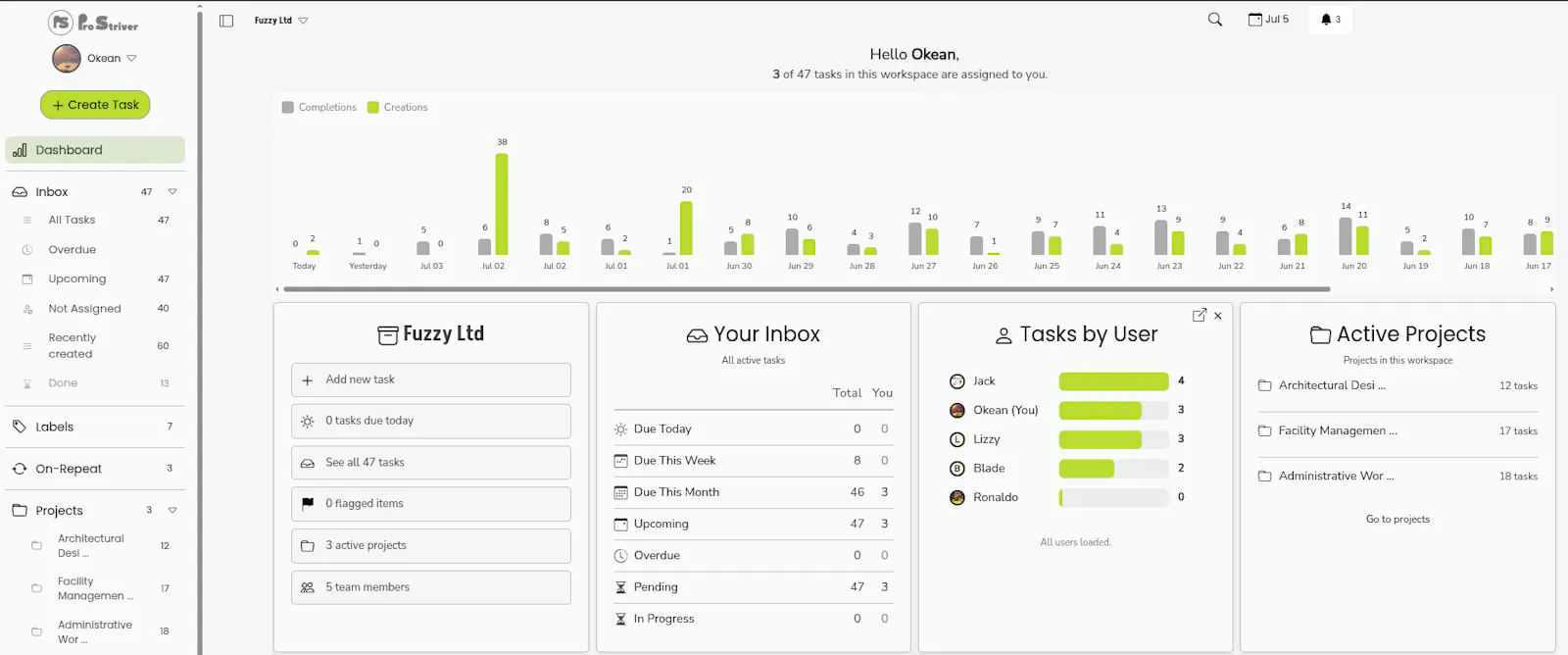Toggle Creations legend swatch
The image size is (1568, 655).
coord(373,108)
